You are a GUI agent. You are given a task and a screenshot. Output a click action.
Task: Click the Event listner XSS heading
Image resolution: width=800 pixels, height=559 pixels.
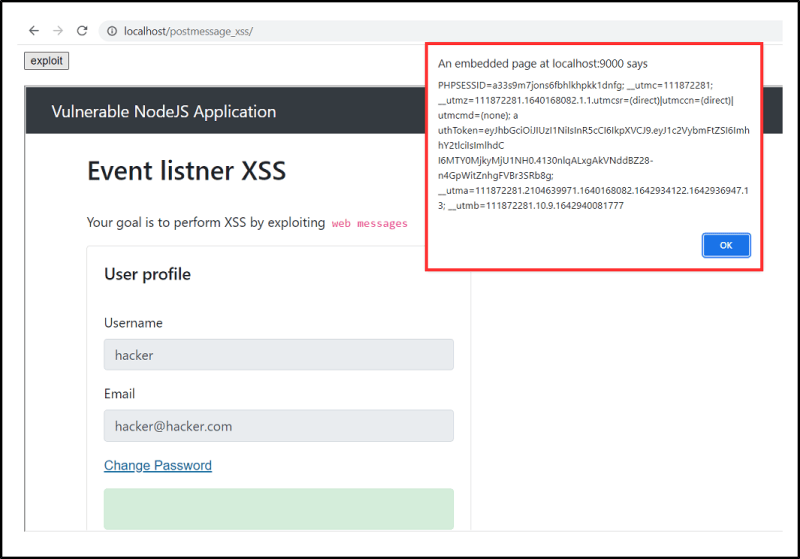[186, 171]
